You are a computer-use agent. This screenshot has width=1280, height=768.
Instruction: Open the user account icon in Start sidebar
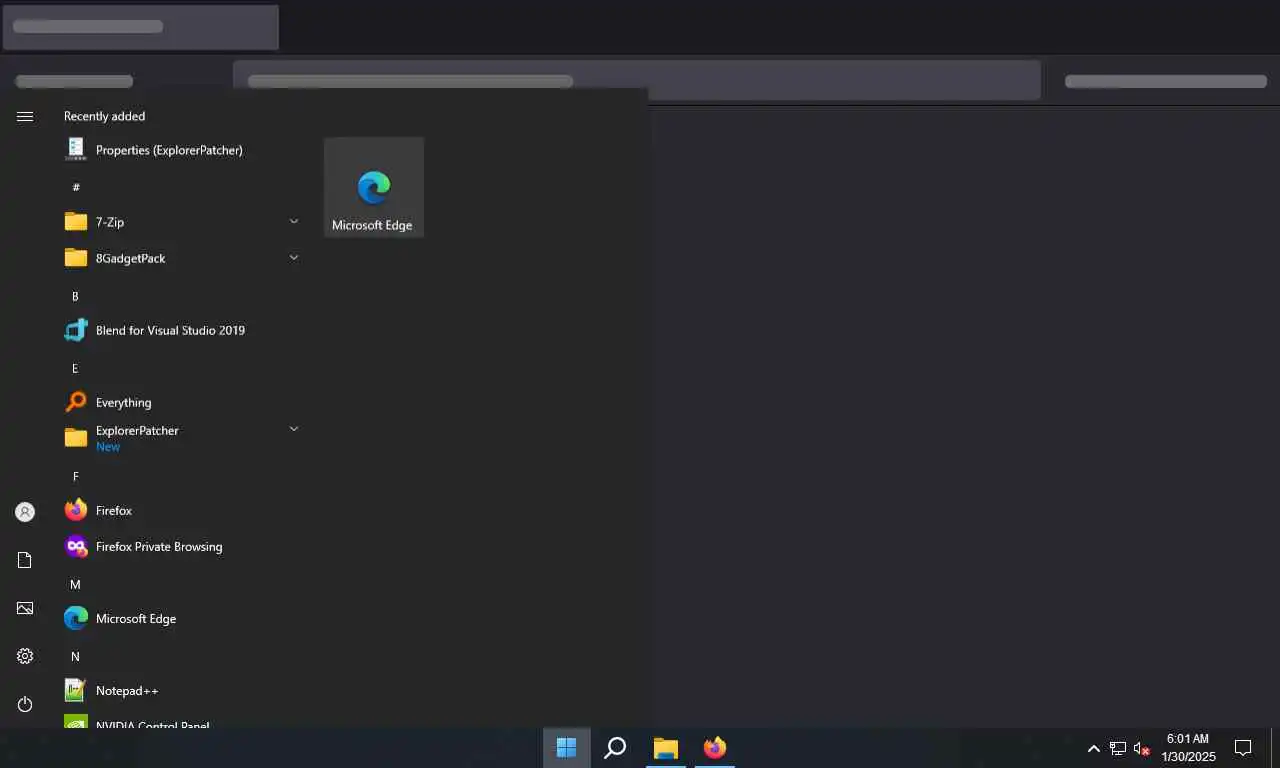click(x=25, y=512)
